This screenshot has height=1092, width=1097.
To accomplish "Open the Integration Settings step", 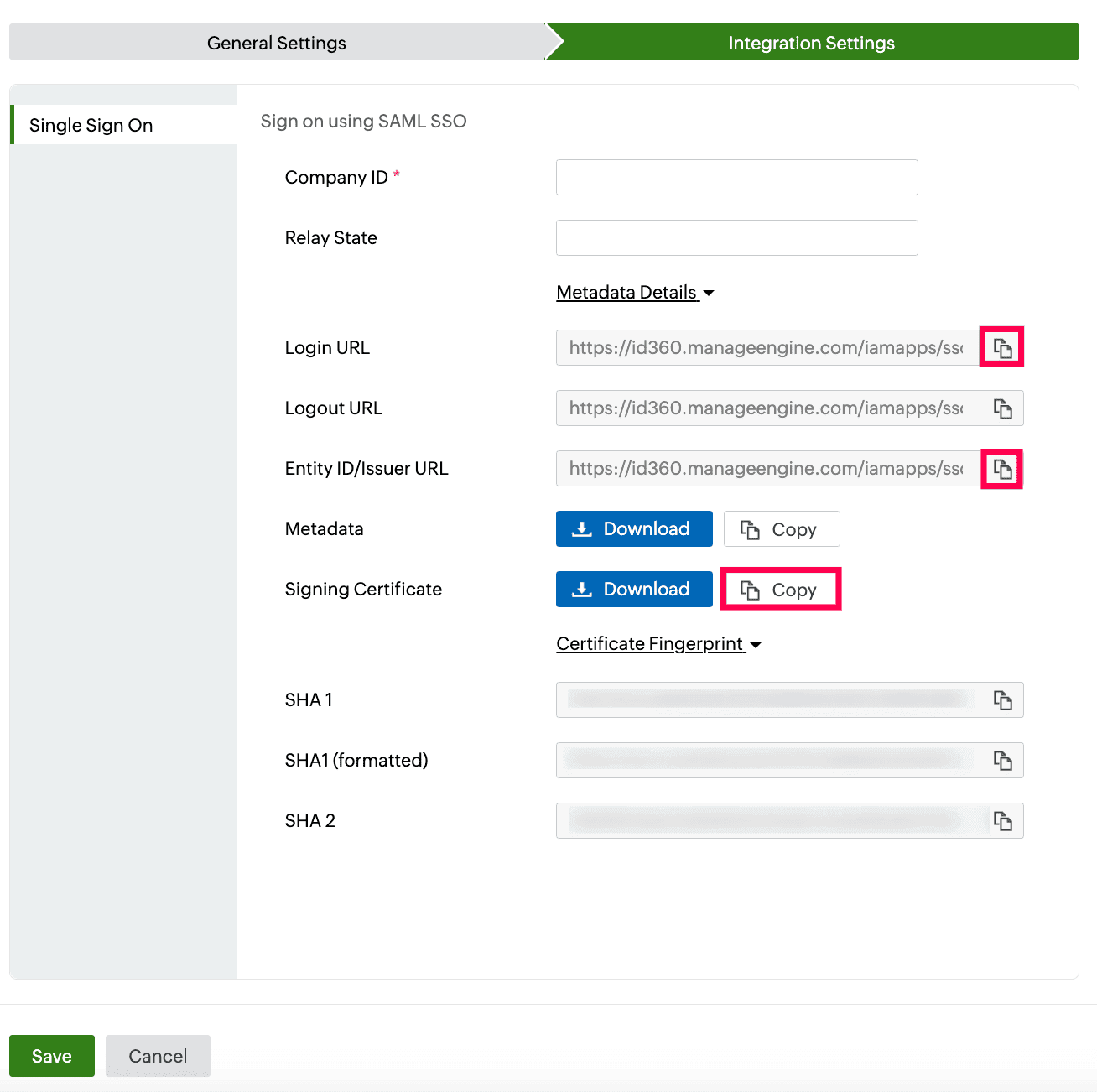I will pyautogui.click(x=812, y=43).
